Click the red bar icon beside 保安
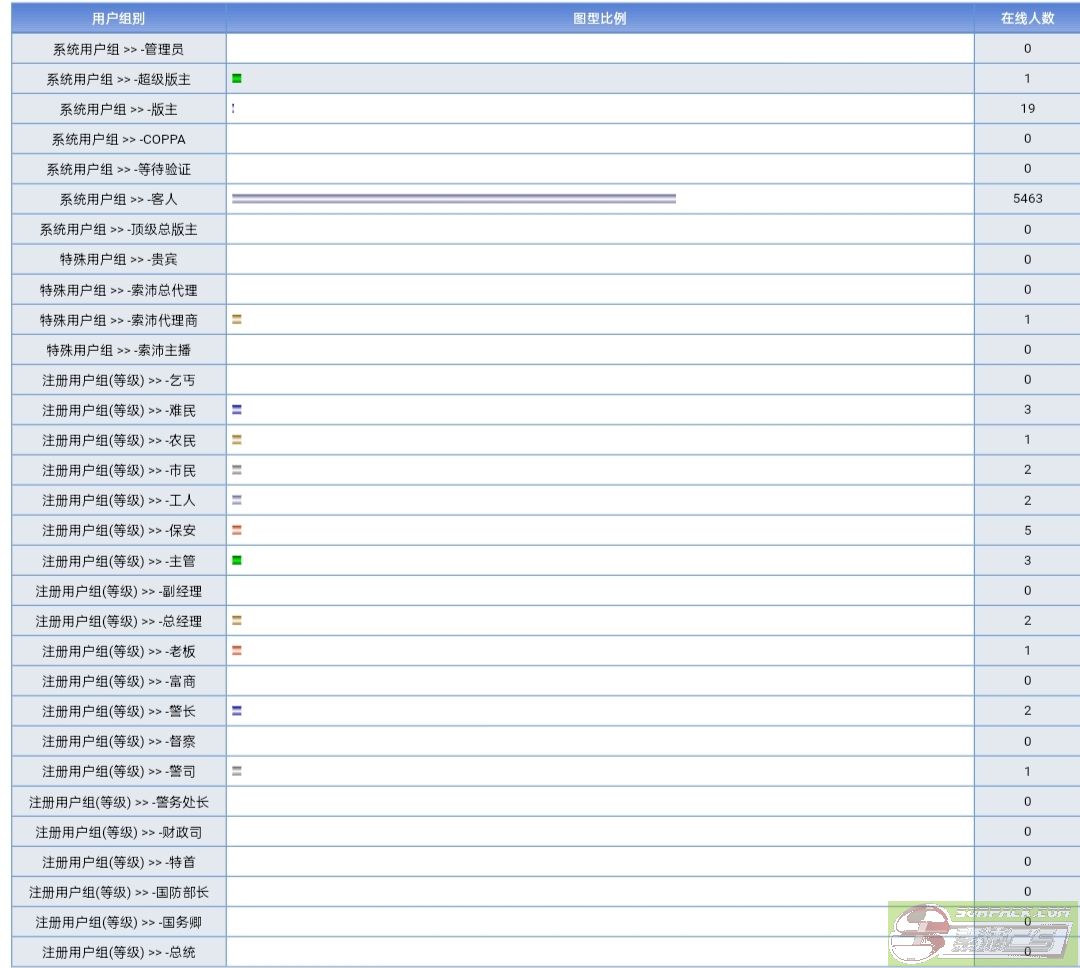Viewport: 1080px width, 968px height. point(237,530)
